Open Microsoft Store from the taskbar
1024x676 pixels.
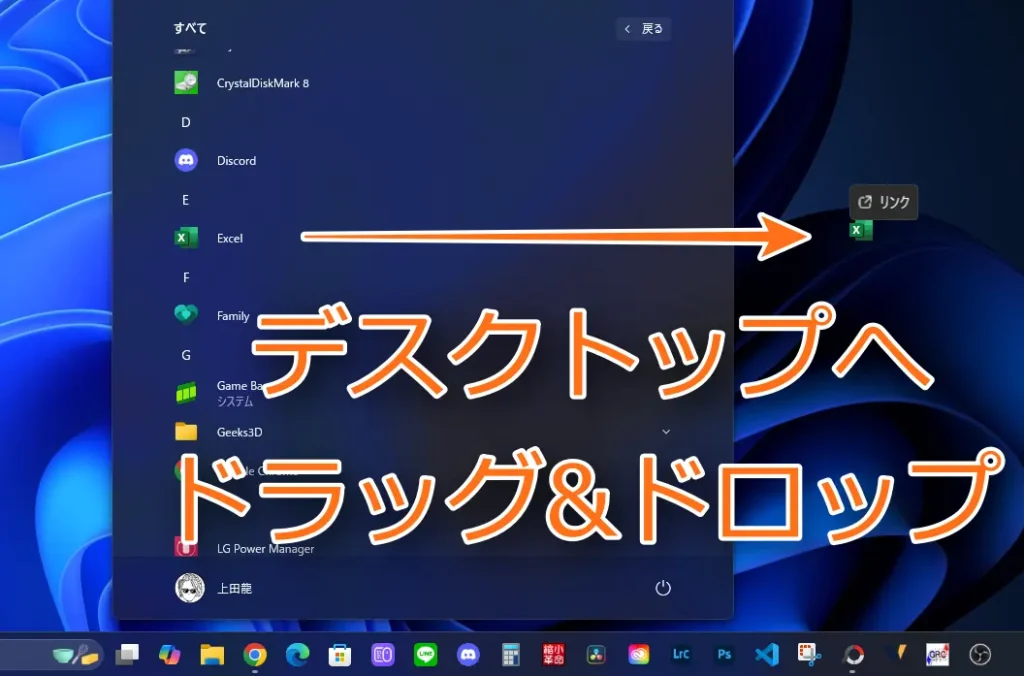tap(340, 654)
